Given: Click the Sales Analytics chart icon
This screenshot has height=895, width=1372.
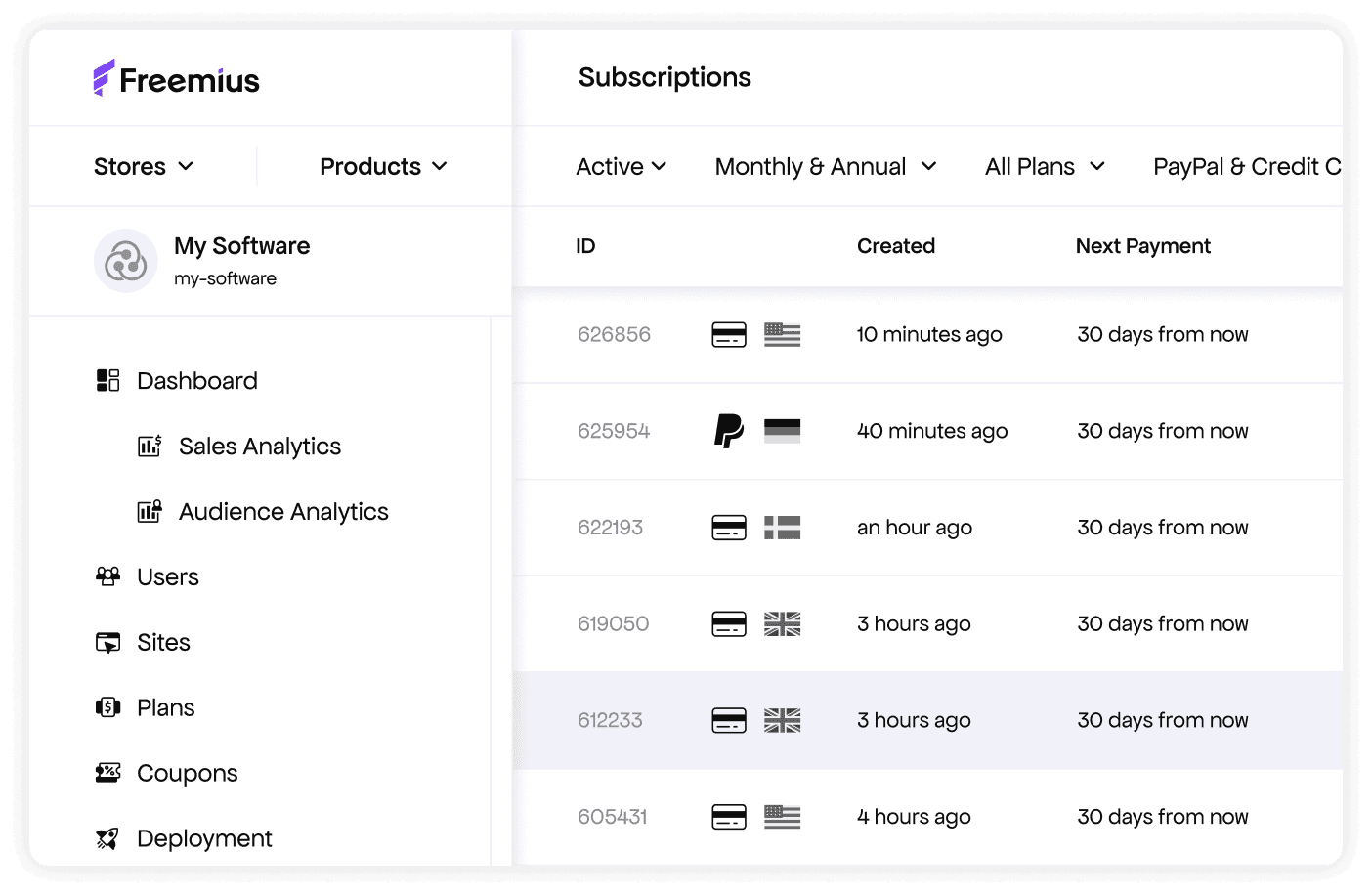Looking at the screenshot, I should coord(150,447).
